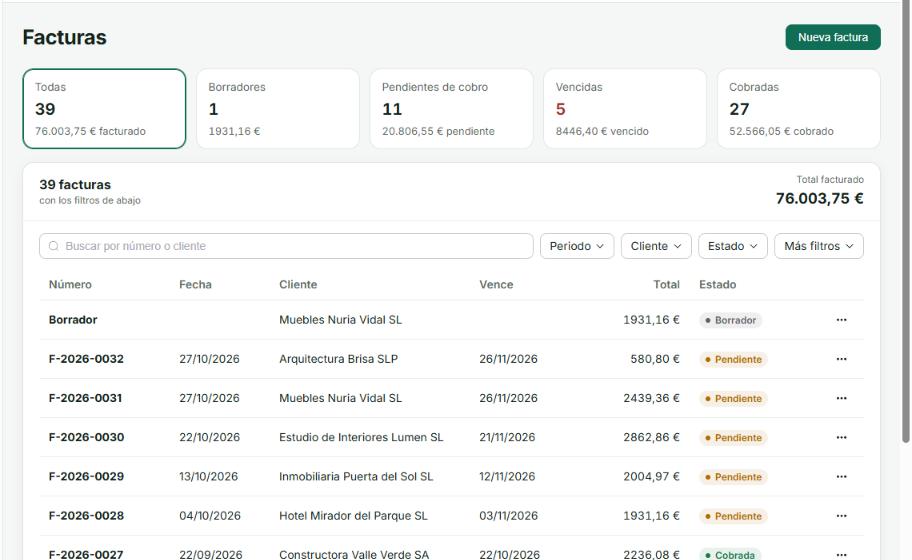Image resolution: width=912 pixels, height=560 pixels.
Task: Open three-dot menu for invoice F-2026-0030
Action: 841,437
